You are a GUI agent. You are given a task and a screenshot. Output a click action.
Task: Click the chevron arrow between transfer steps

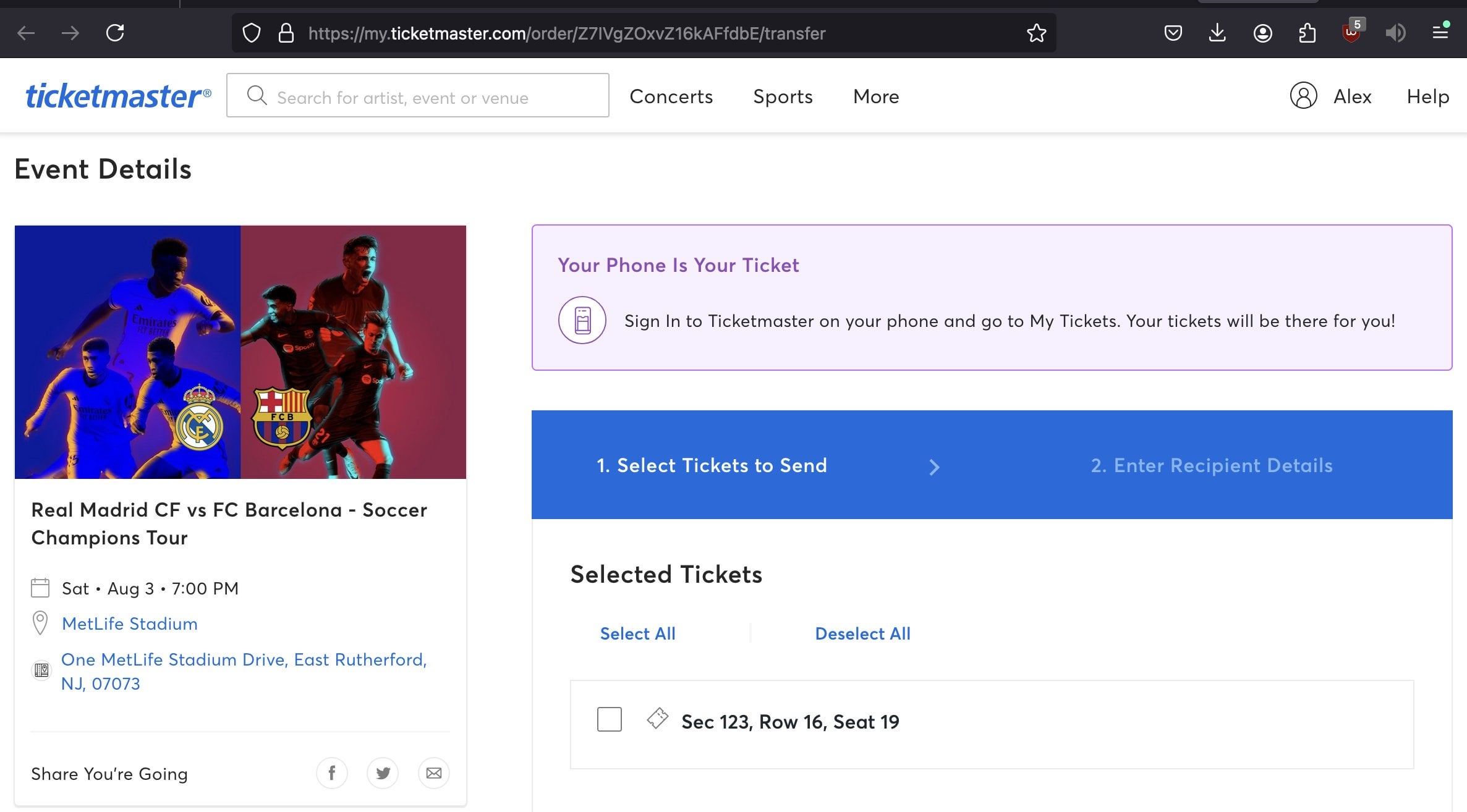click(934, 467)
